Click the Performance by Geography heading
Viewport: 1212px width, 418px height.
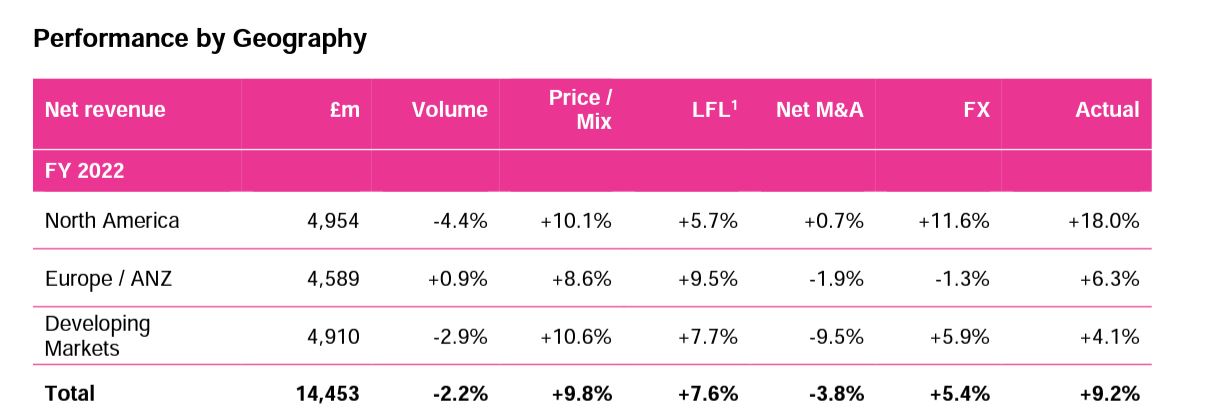(x=200, y=39)
